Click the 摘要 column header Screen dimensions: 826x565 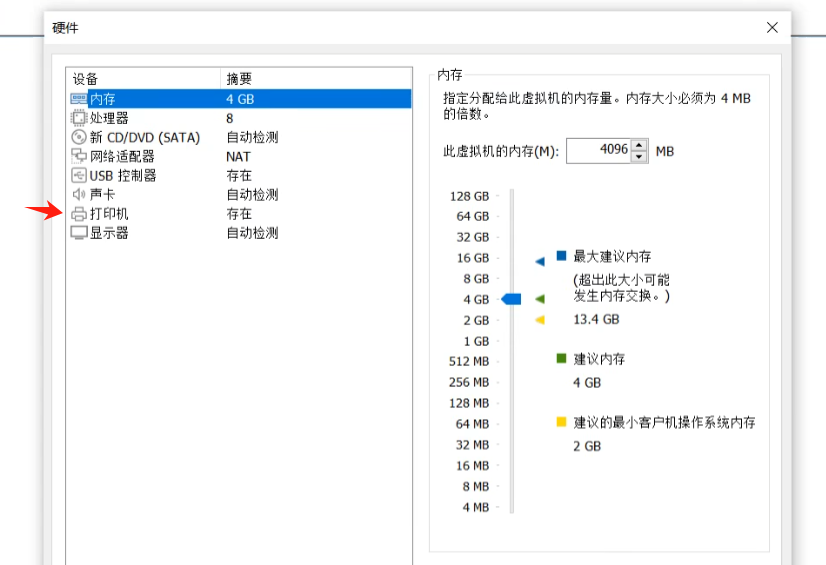[x=316, y=78]
